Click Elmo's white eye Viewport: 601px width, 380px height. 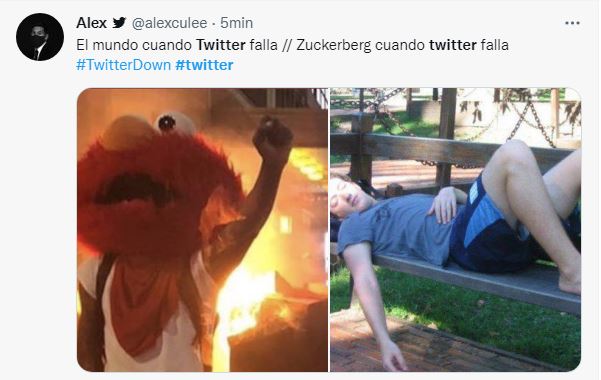tap(173, 123)
